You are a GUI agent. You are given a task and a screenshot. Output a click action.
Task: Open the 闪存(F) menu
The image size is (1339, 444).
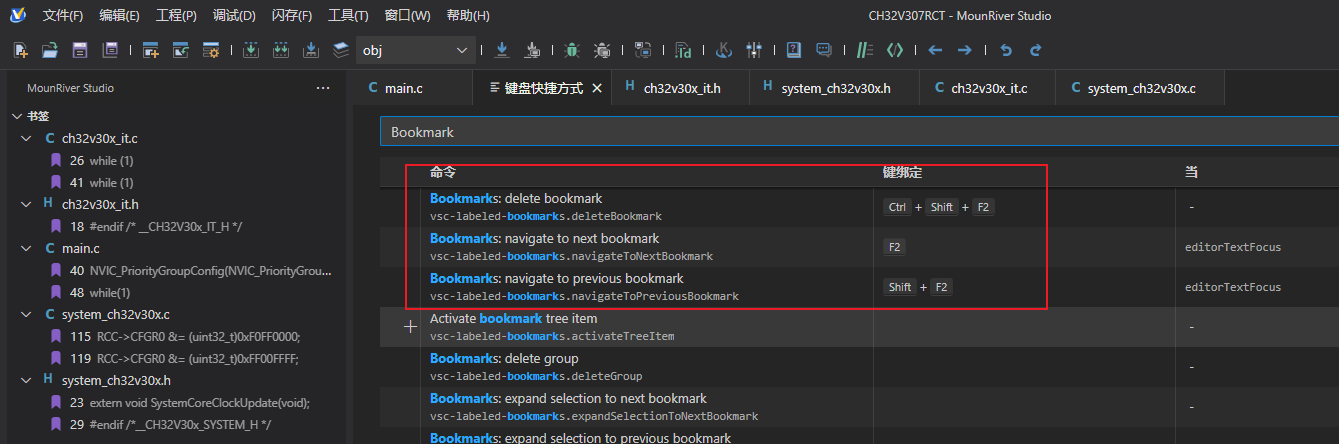(291, 16)
